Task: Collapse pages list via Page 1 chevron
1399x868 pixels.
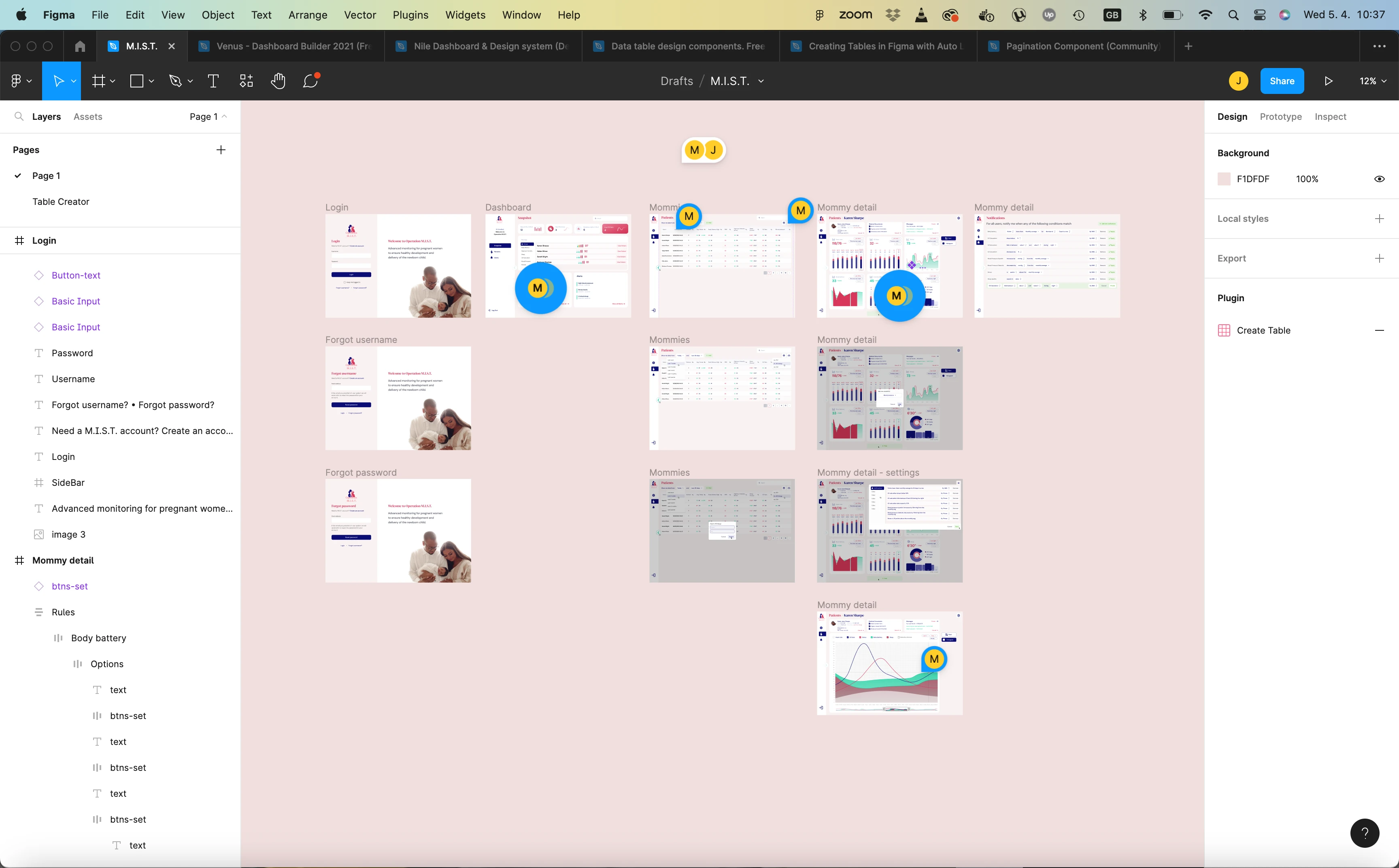Action: click(x=224, y=117)
